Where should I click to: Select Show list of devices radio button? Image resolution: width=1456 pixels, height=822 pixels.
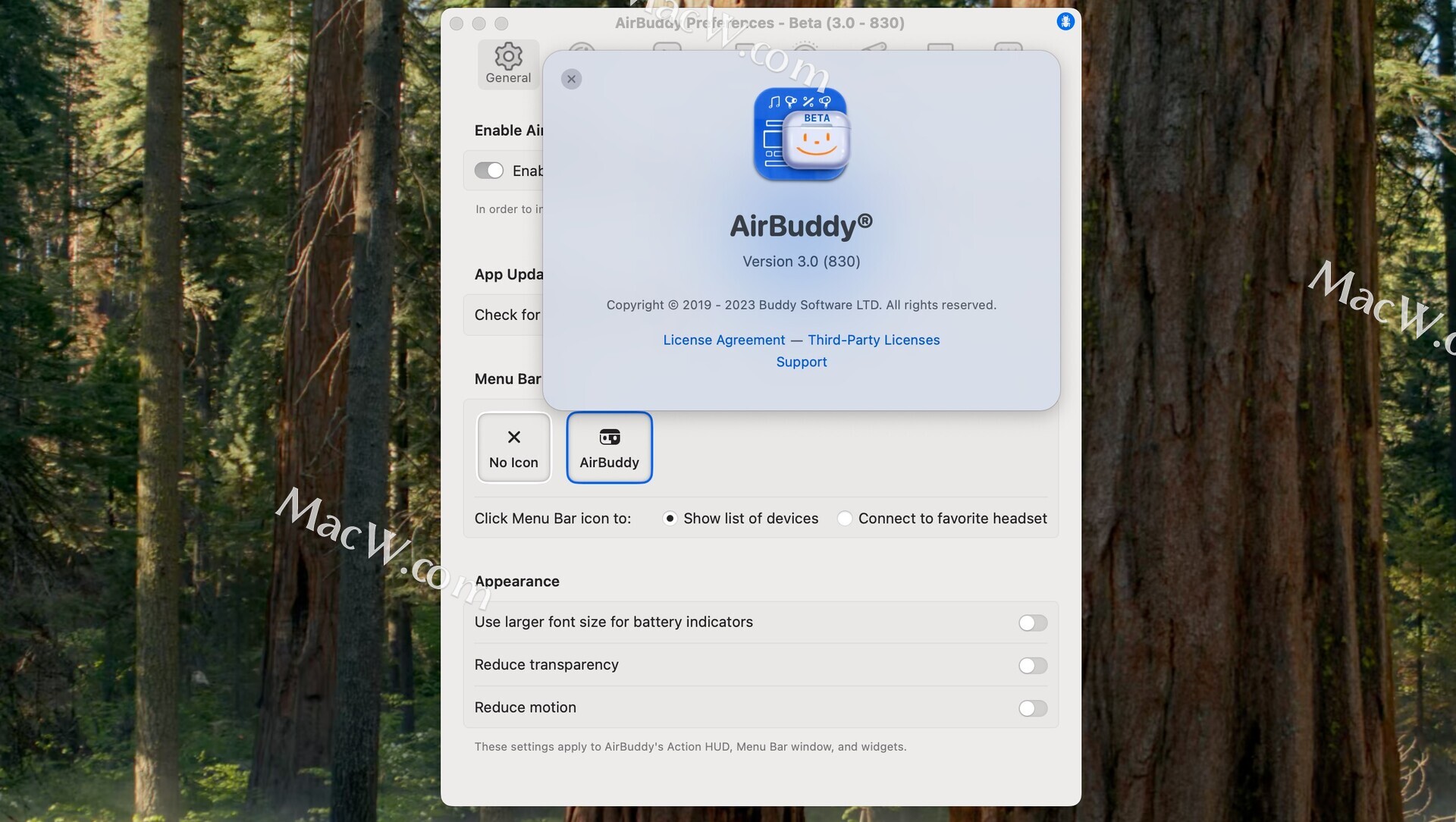pyautogui.click(x=670, y=519)
